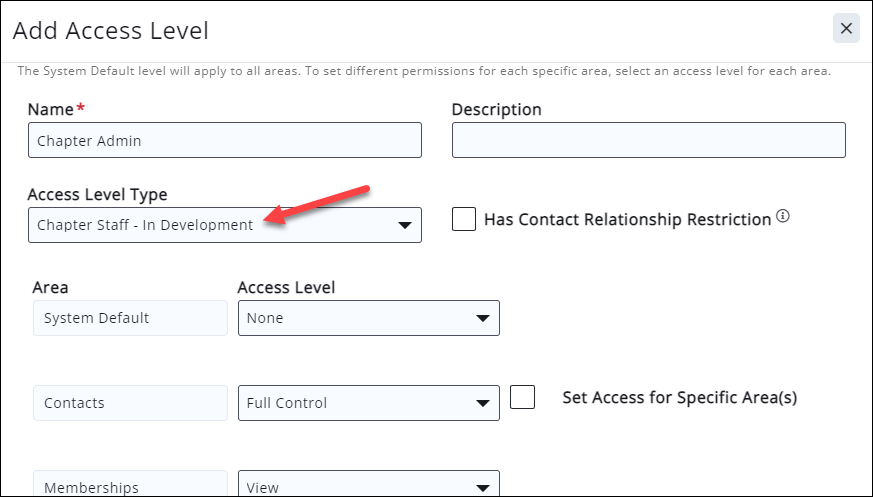Expand the Memberships access level dropdown
Screen dimensions: 873x497
(x=368, y=486)
